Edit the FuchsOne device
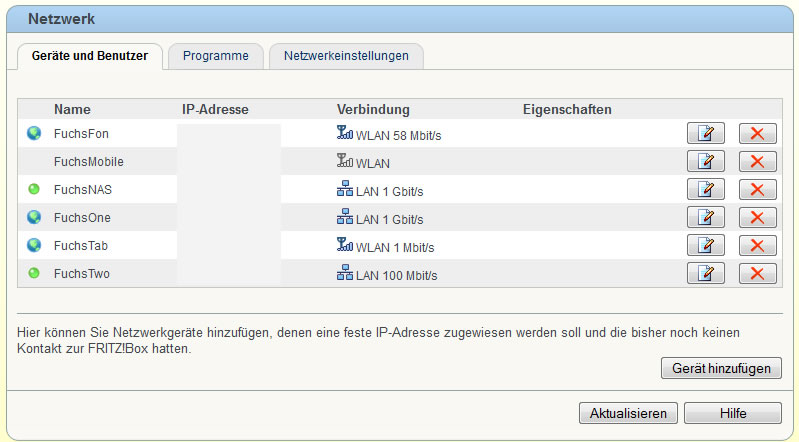The image size is (799, 442). click(x=706, y=217)
